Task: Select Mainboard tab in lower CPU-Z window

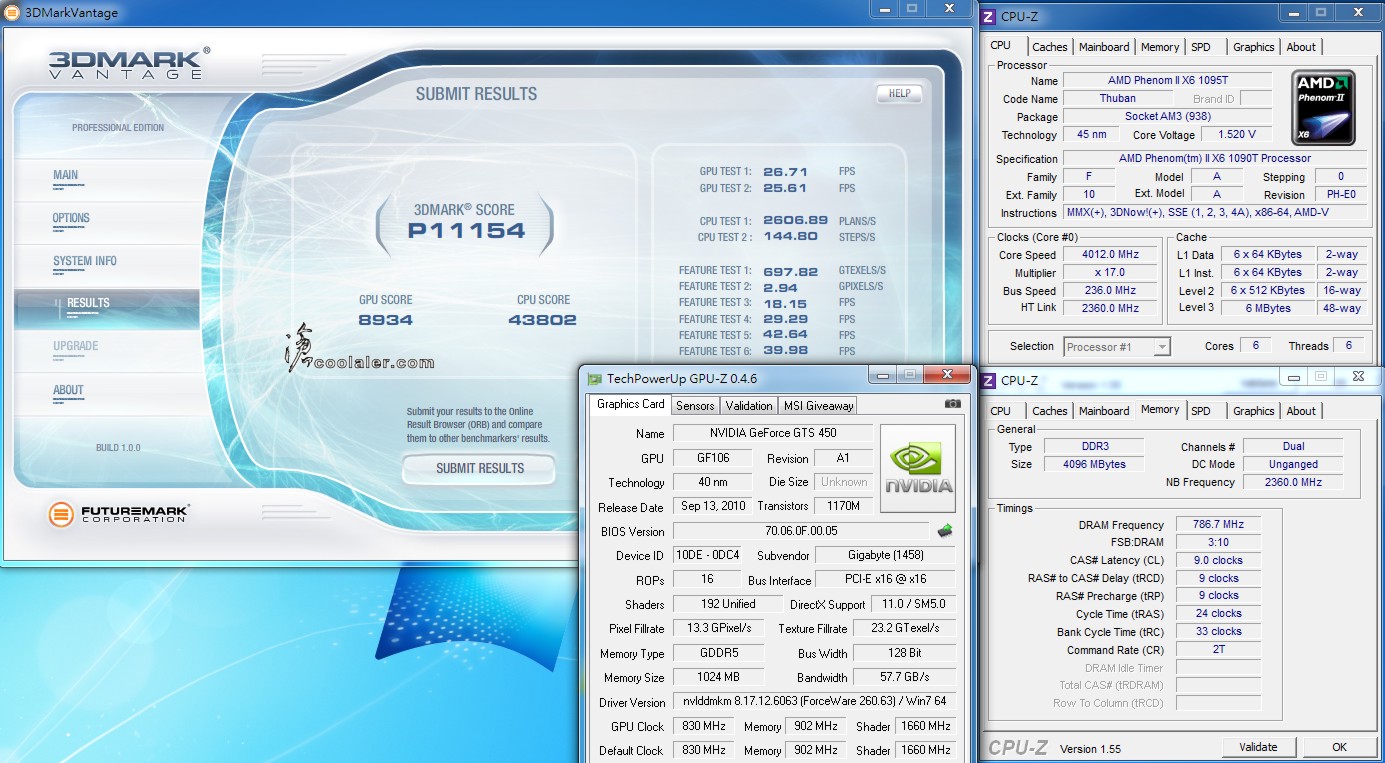Action: [1104, 411]
